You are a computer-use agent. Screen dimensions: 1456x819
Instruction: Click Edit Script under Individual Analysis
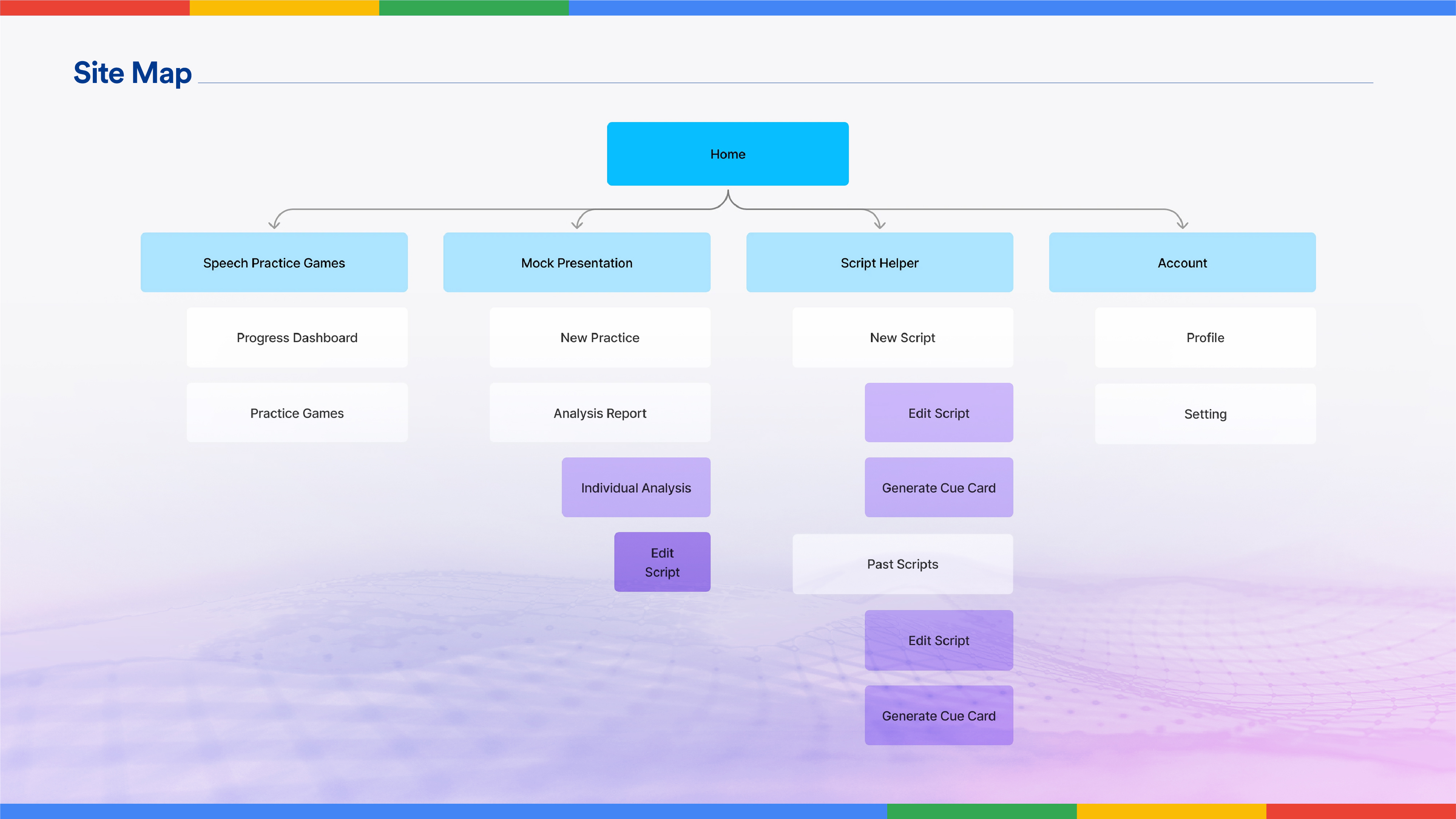[x=662, y=562]
